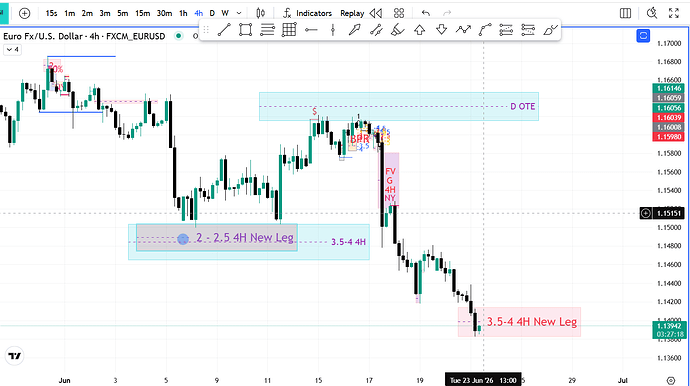Click the 1.17000 price scale label
Viewport: 690px width, 386px height.
[669, 44]
